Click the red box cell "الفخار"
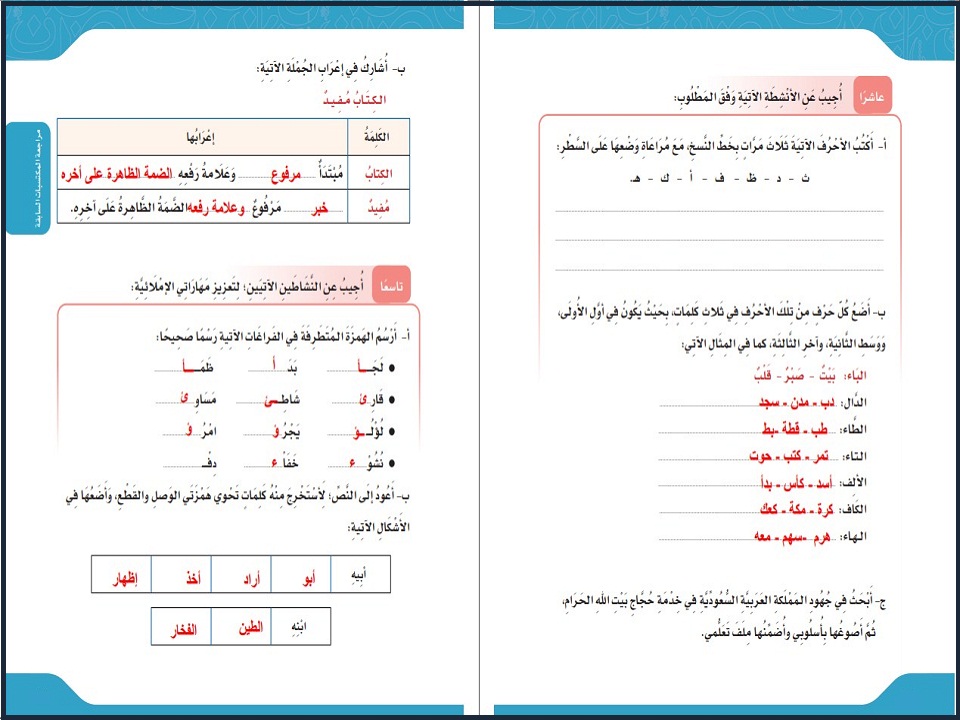Viewport: 960px width, 720px height. tap(181, 626)
